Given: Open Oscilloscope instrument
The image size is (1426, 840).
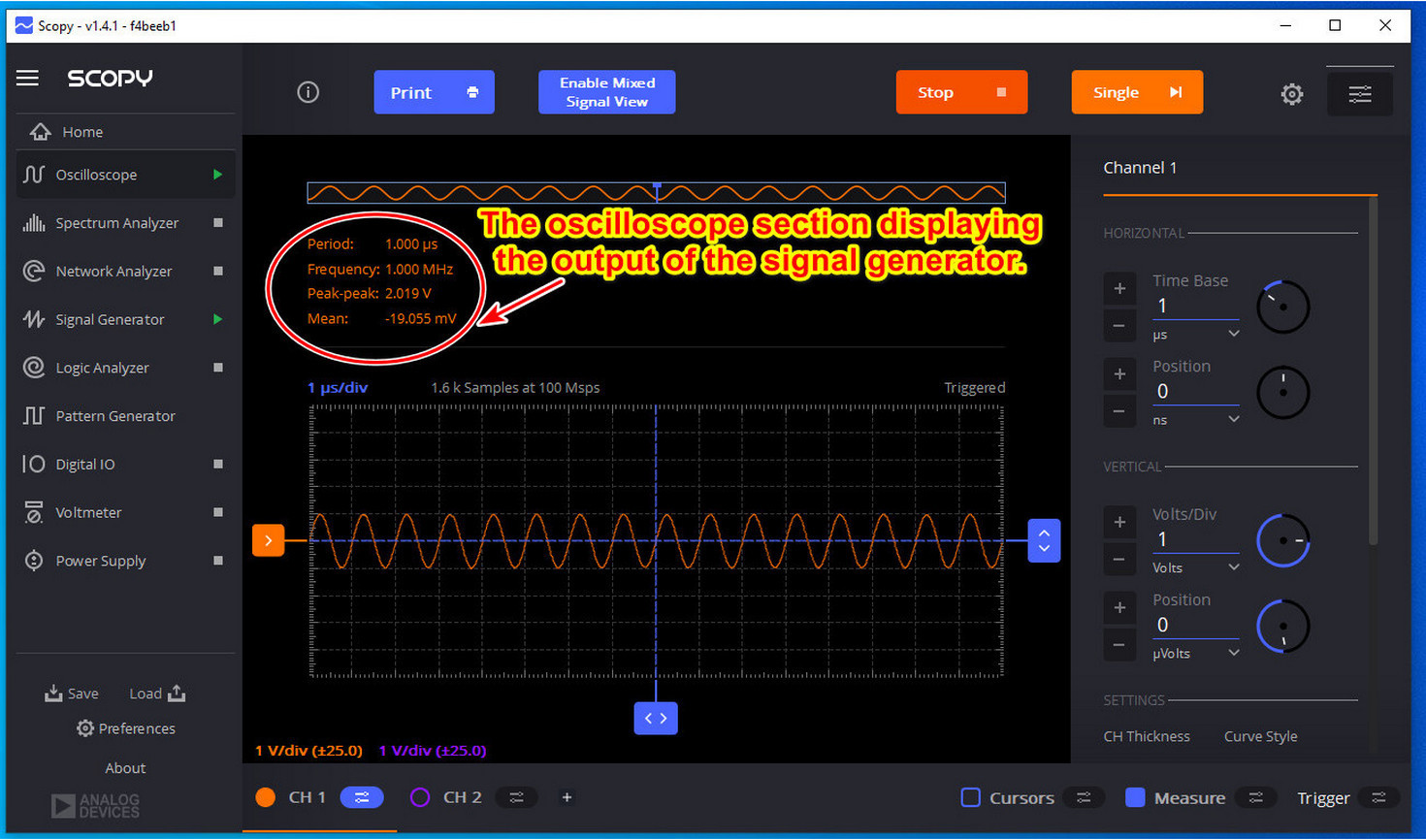Looking at the screenshot, I should (126, 175).
